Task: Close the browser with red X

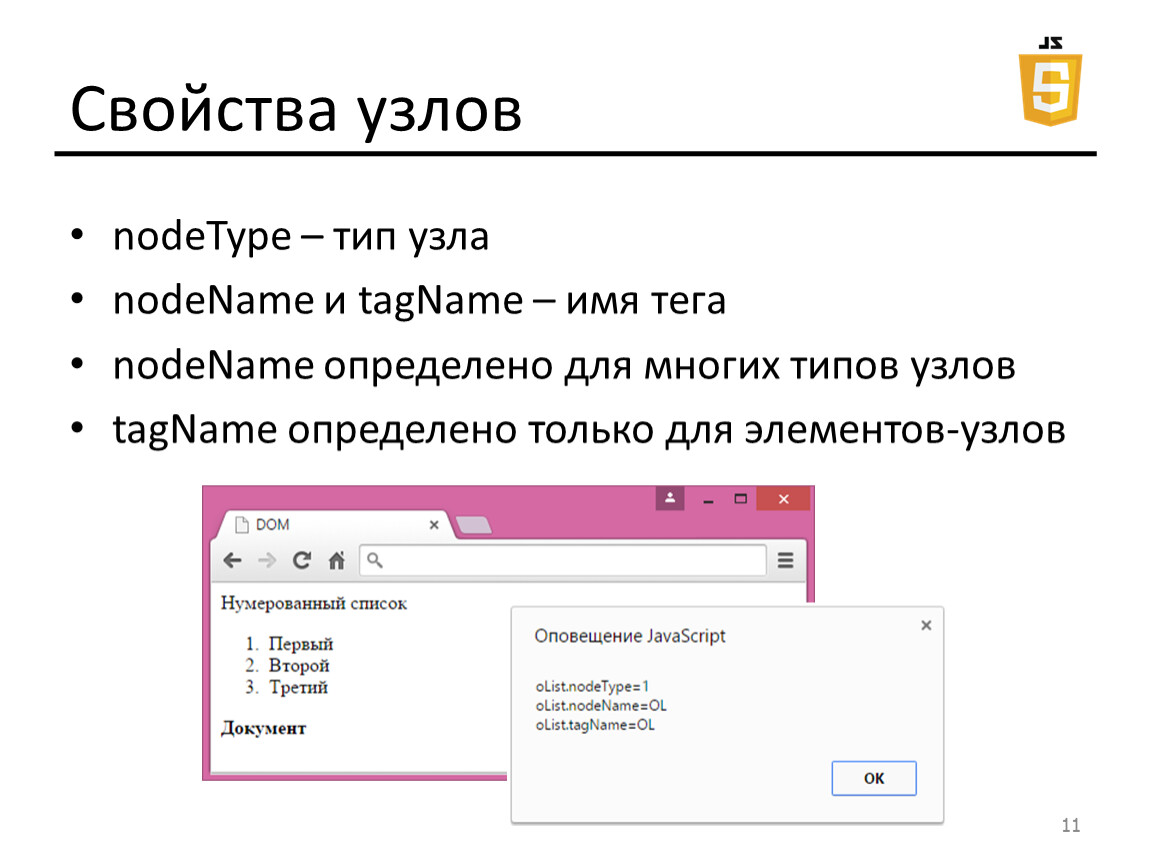Action: pos(784,498)
